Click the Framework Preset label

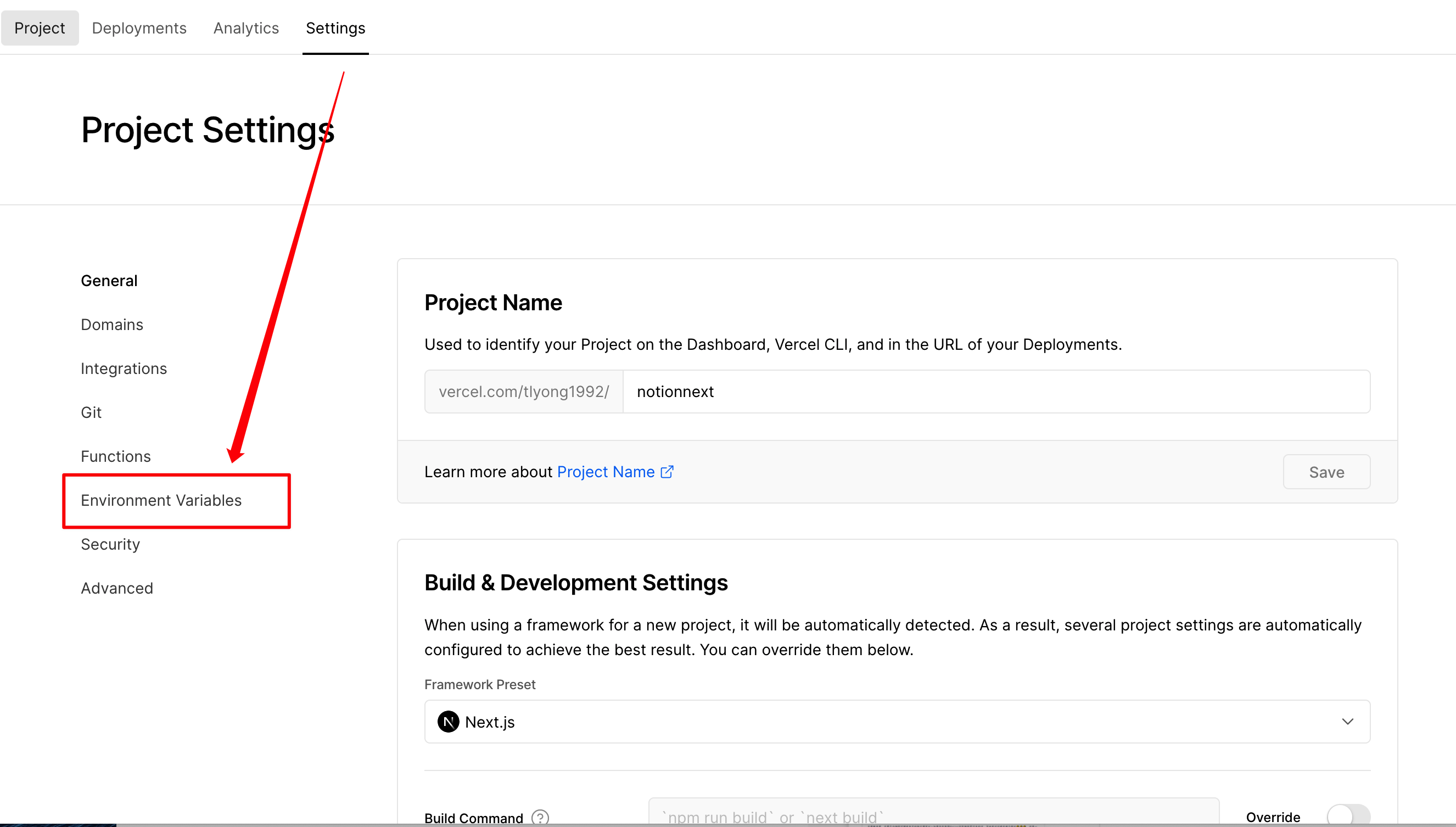[x=480, y=684]
